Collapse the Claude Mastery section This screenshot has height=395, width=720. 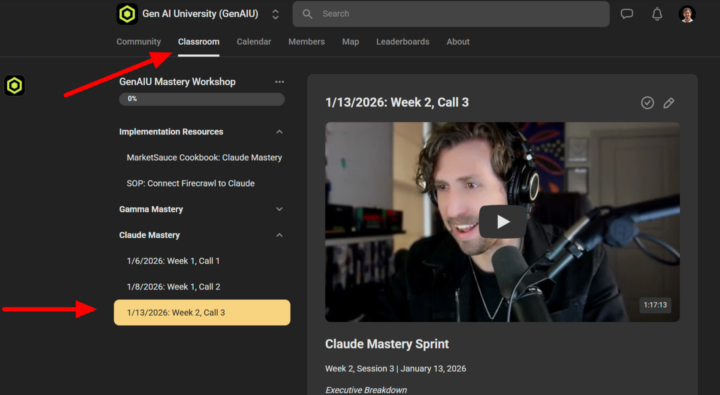pyautogui.click(x=279, y=235)
